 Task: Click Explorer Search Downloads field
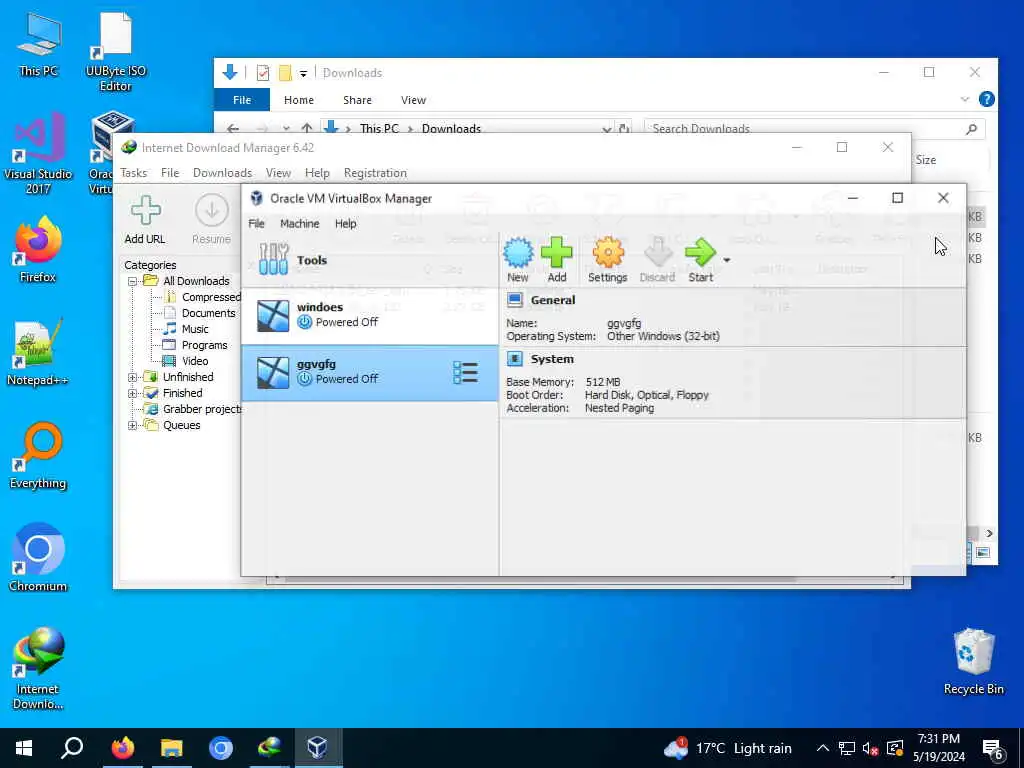click(814, 127)
